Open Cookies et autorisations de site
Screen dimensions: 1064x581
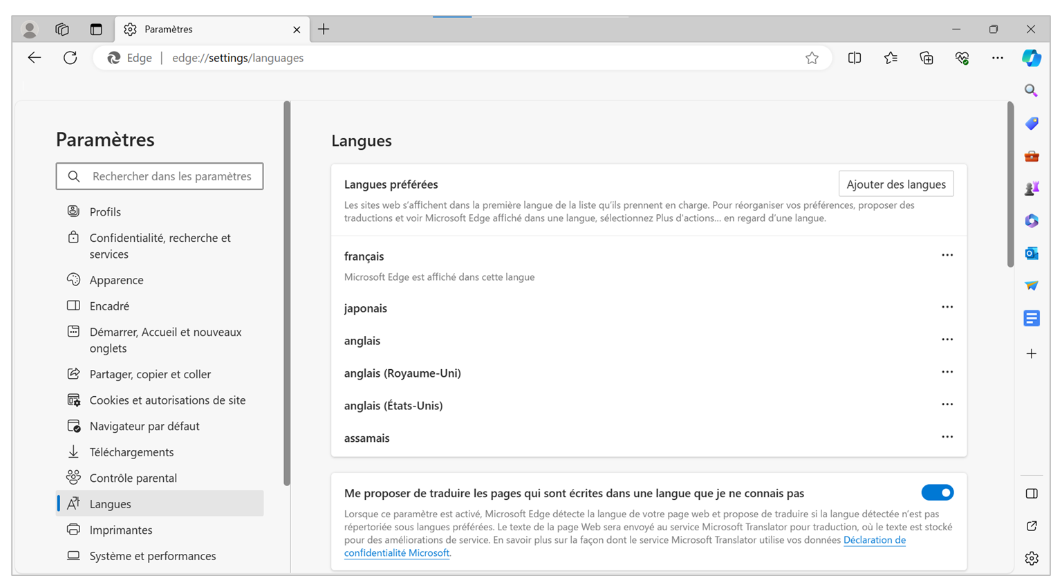click(x=159, y=400)
